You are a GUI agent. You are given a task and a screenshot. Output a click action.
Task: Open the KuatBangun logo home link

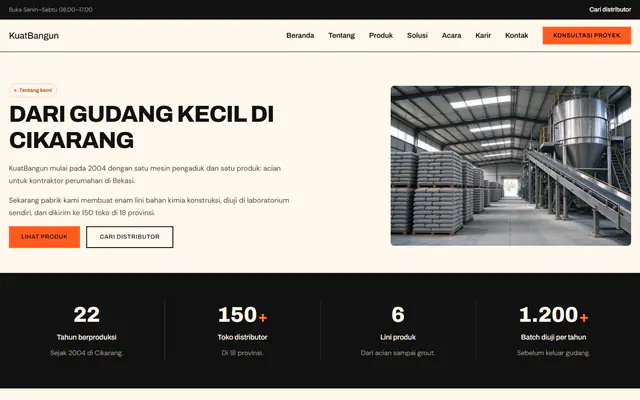click(x=34, y=36)
